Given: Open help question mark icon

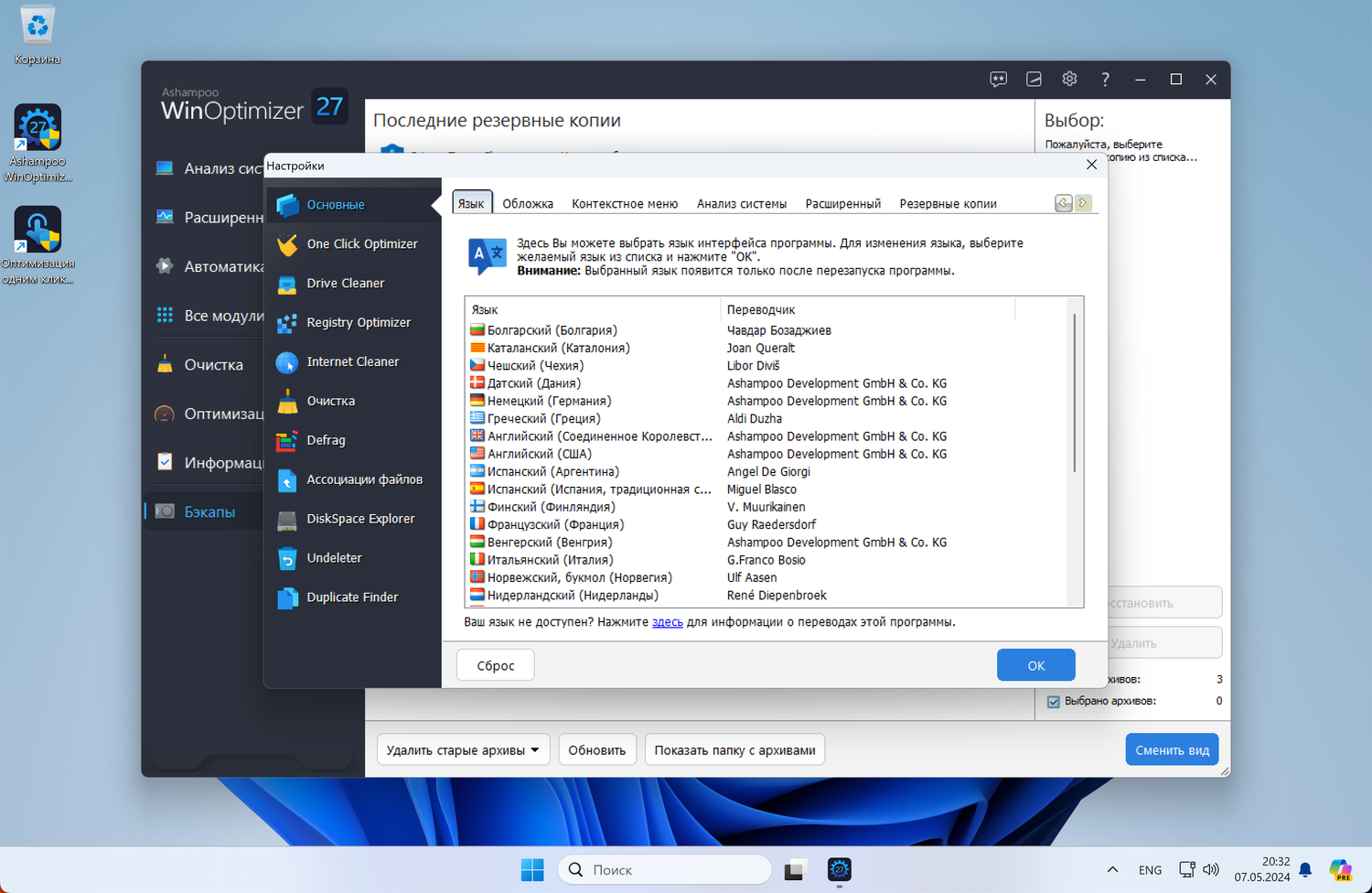Looking at the screenshot, I should tap(1105, 80).
